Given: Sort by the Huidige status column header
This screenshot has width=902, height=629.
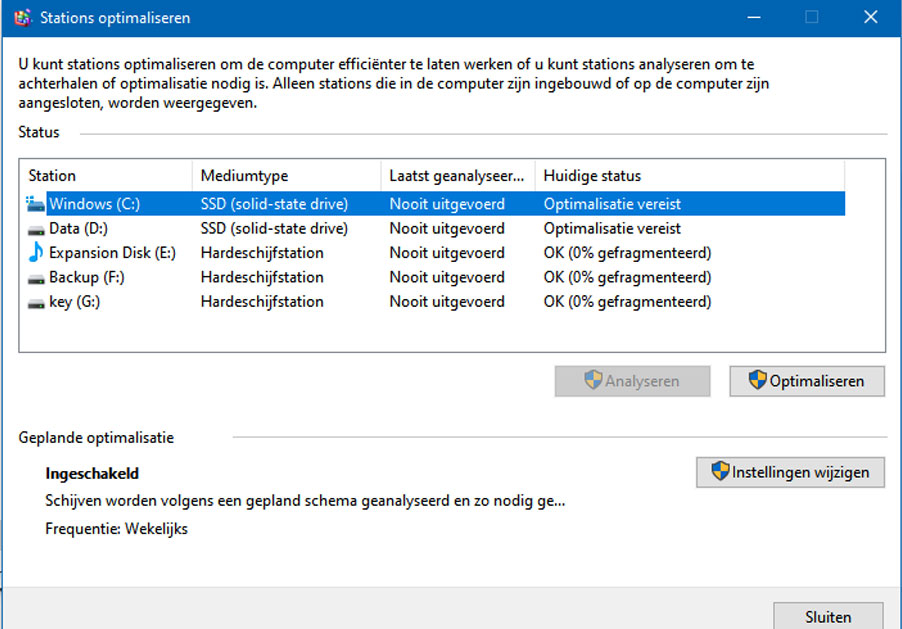Looking at the screenshot, I should point(690,176).
